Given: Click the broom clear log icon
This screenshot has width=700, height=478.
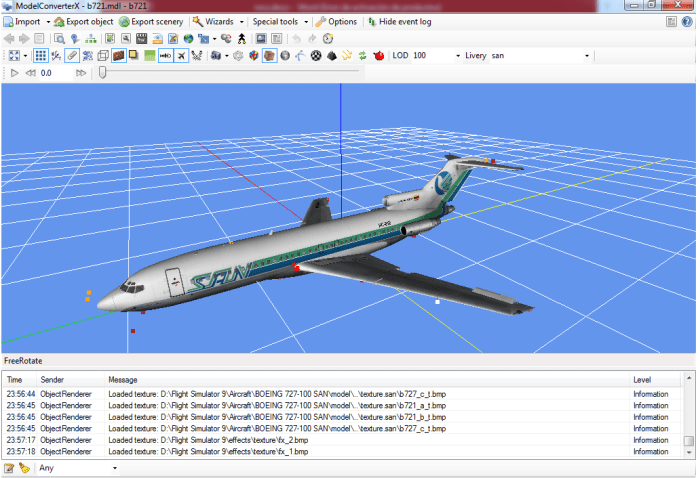Looking at the screenshot, I should pyautogui.click(x=24, y=468).
